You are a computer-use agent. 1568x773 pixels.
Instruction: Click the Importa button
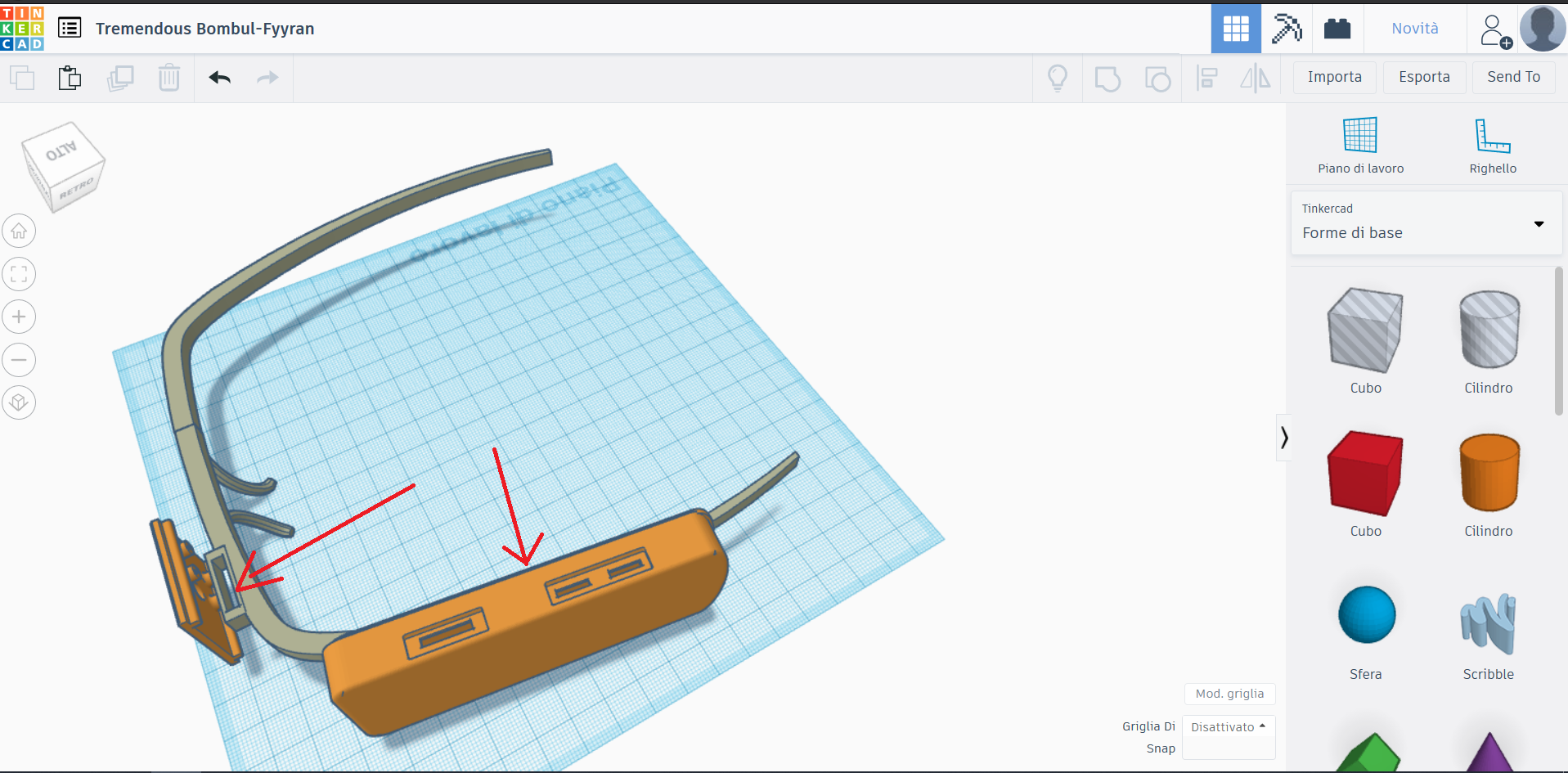tap(1335, 77)
